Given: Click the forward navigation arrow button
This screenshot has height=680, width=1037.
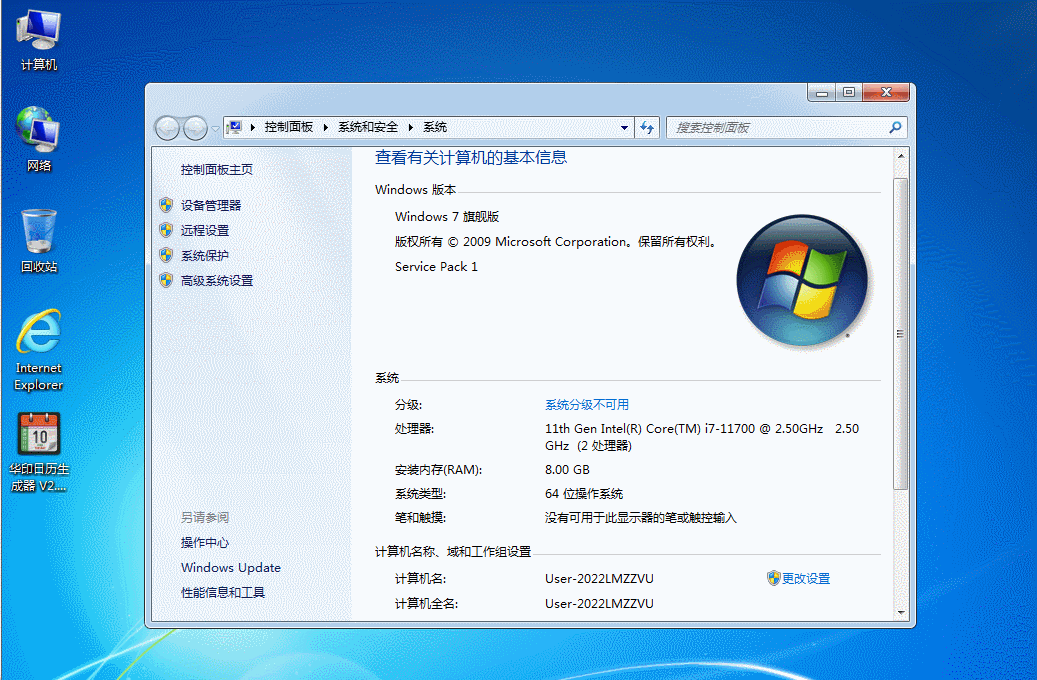Looking at the screenshot, I should pos(195,128).
